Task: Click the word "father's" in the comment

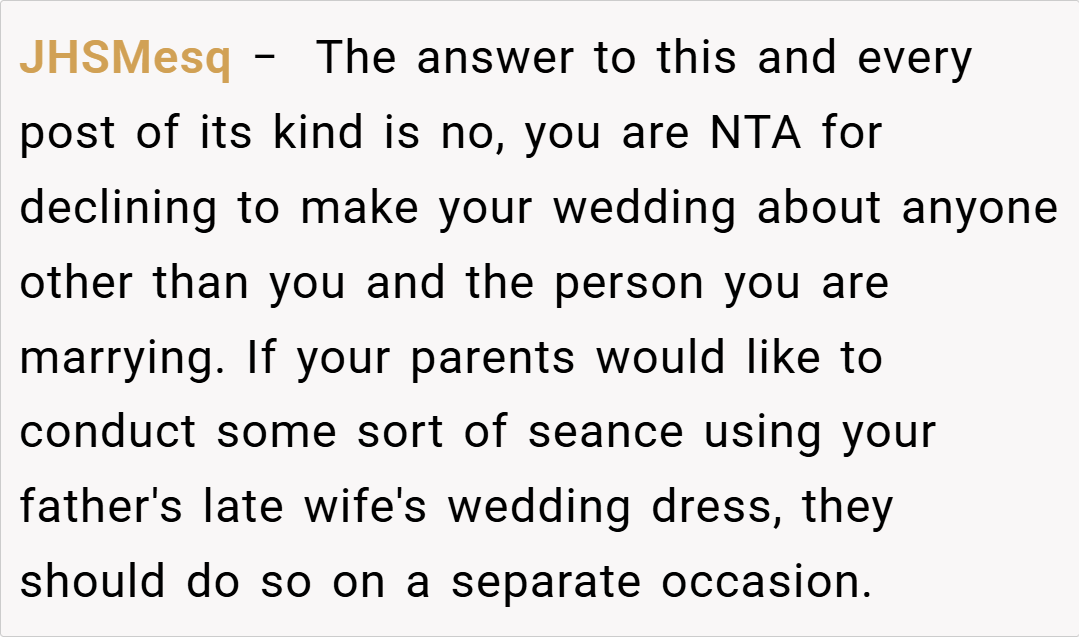Action: click(x=101, y=507)
